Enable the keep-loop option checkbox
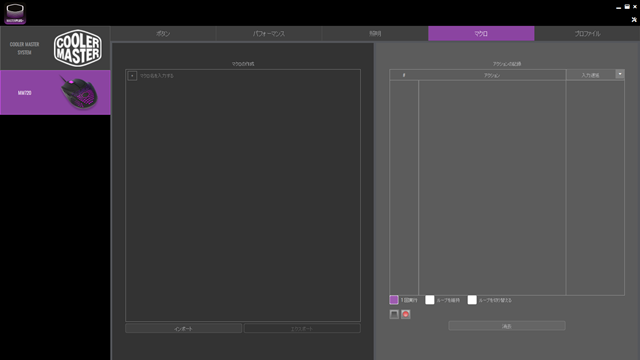This screenshot has width=640, height=360. [x=430, y=300]
